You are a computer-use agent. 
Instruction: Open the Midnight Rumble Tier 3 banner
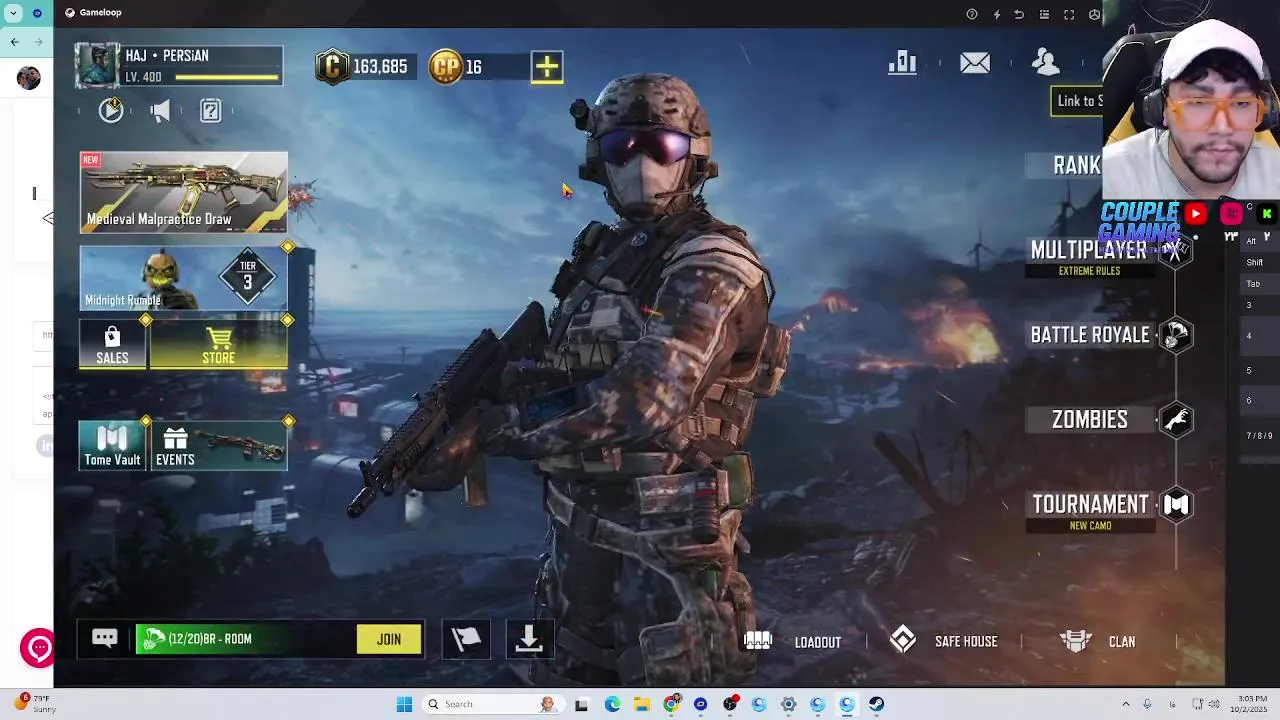(x=184, y=278)
